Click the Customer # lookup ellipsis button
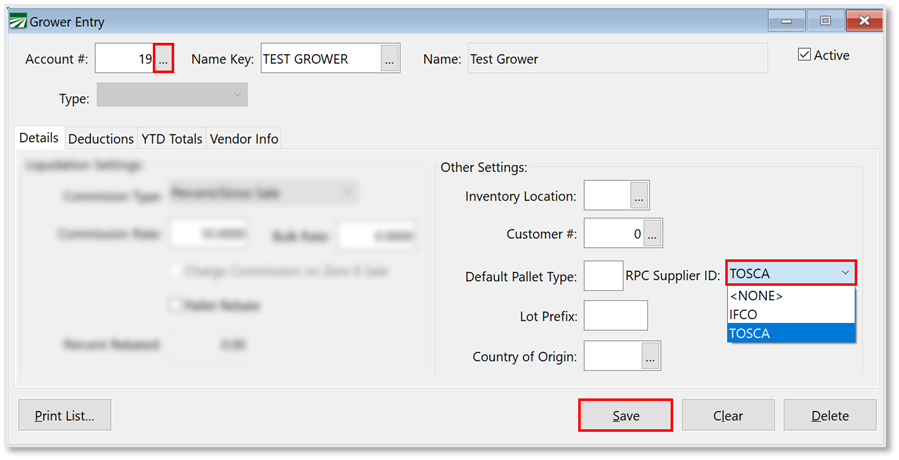Image resolution: width=899 pixels, height=460 pixels. pos(652,235)
